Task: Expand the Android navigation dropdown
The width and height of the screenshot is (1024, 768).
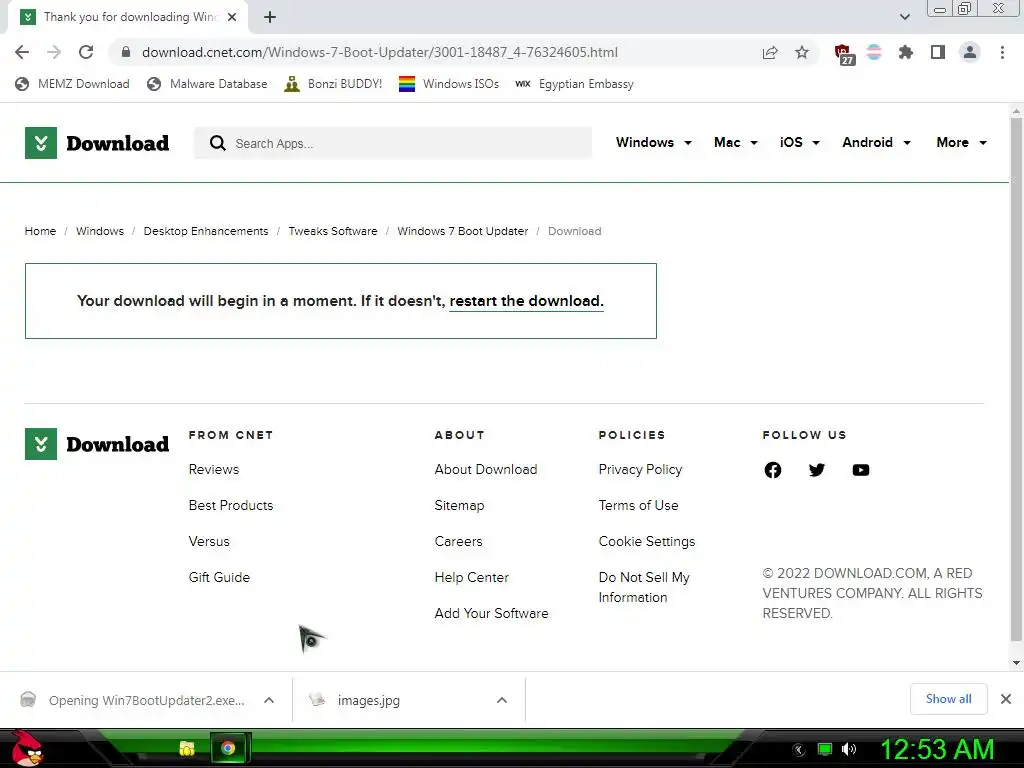Action: [876, 142]
